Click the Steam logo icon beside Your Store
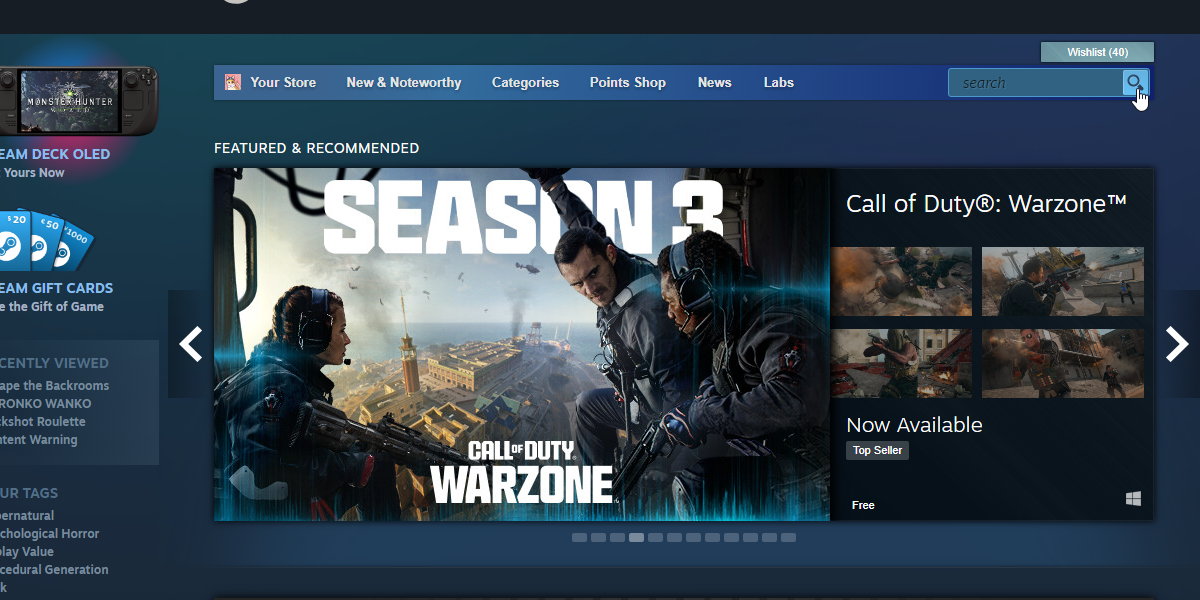Image resolution: width=1200 pixels, height=600 pixels. coord(234,82)
